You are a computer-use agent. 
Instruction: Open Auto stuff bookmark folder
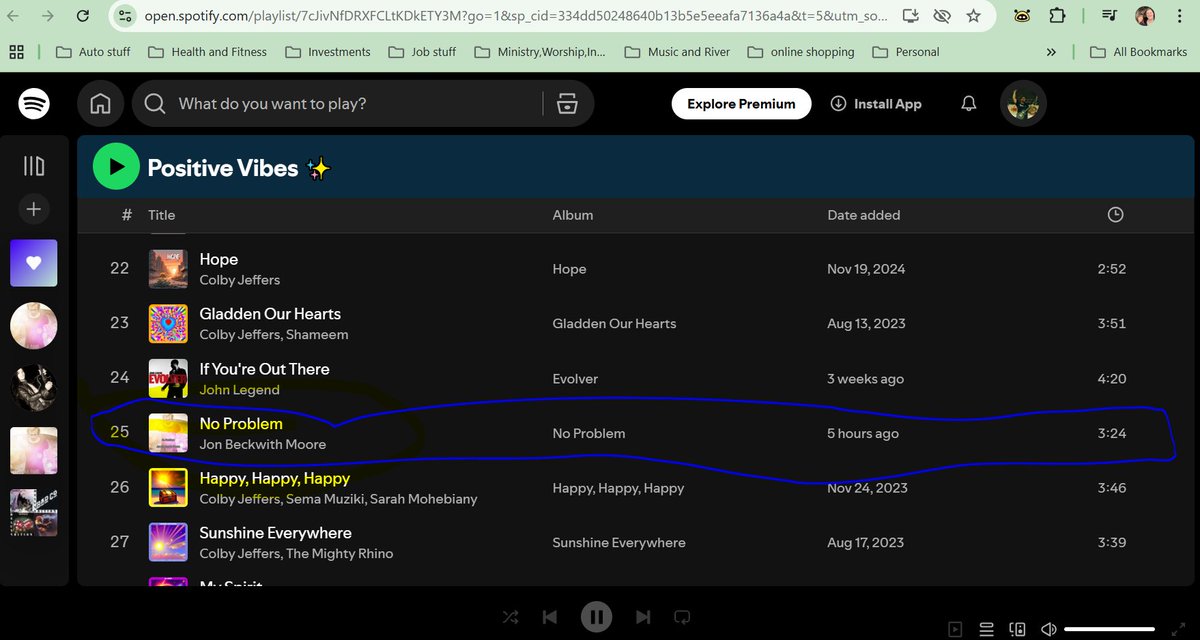pyautogui.click(x=93, y=52)
